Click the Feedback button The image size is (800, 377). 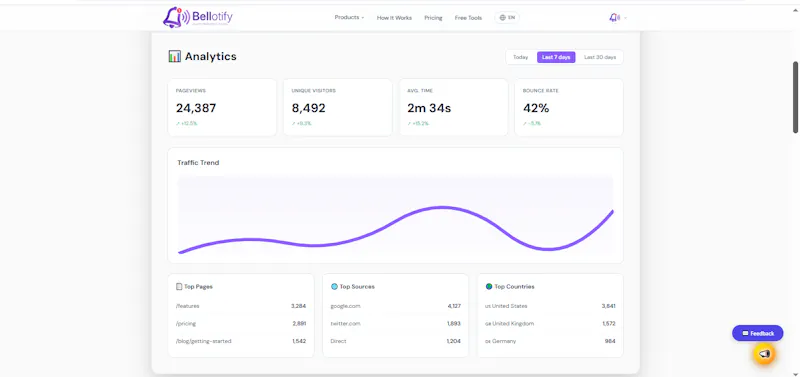[757, 333]
